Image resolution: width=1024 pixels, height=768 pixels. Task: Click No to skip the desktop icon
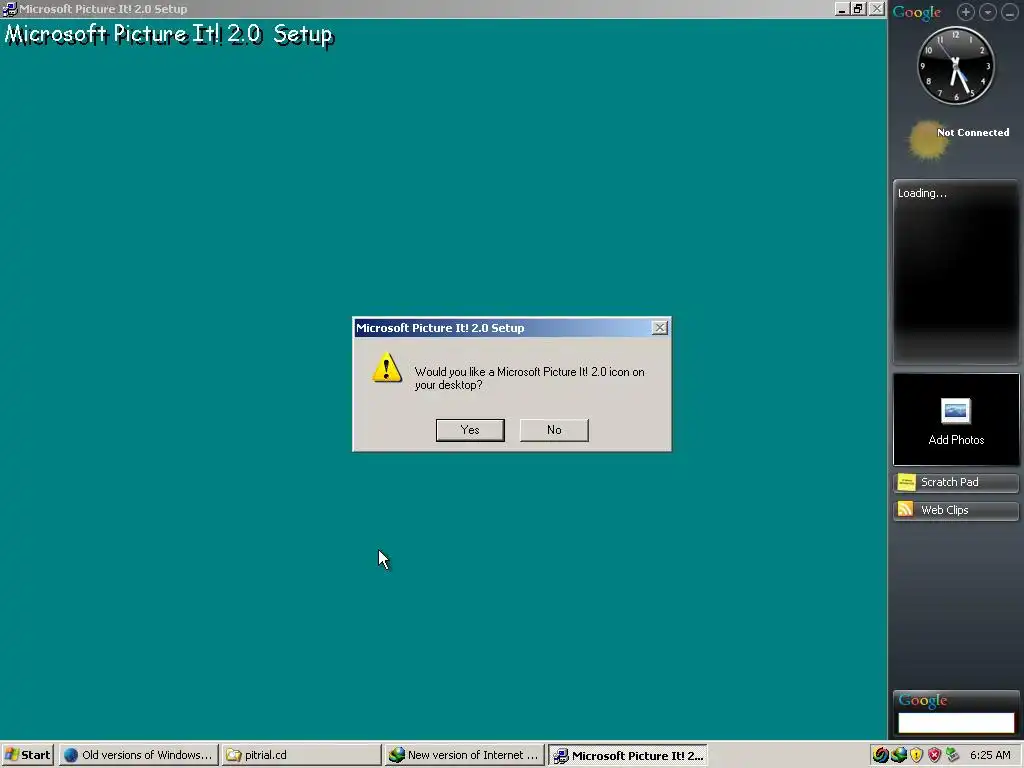point(554,430)
